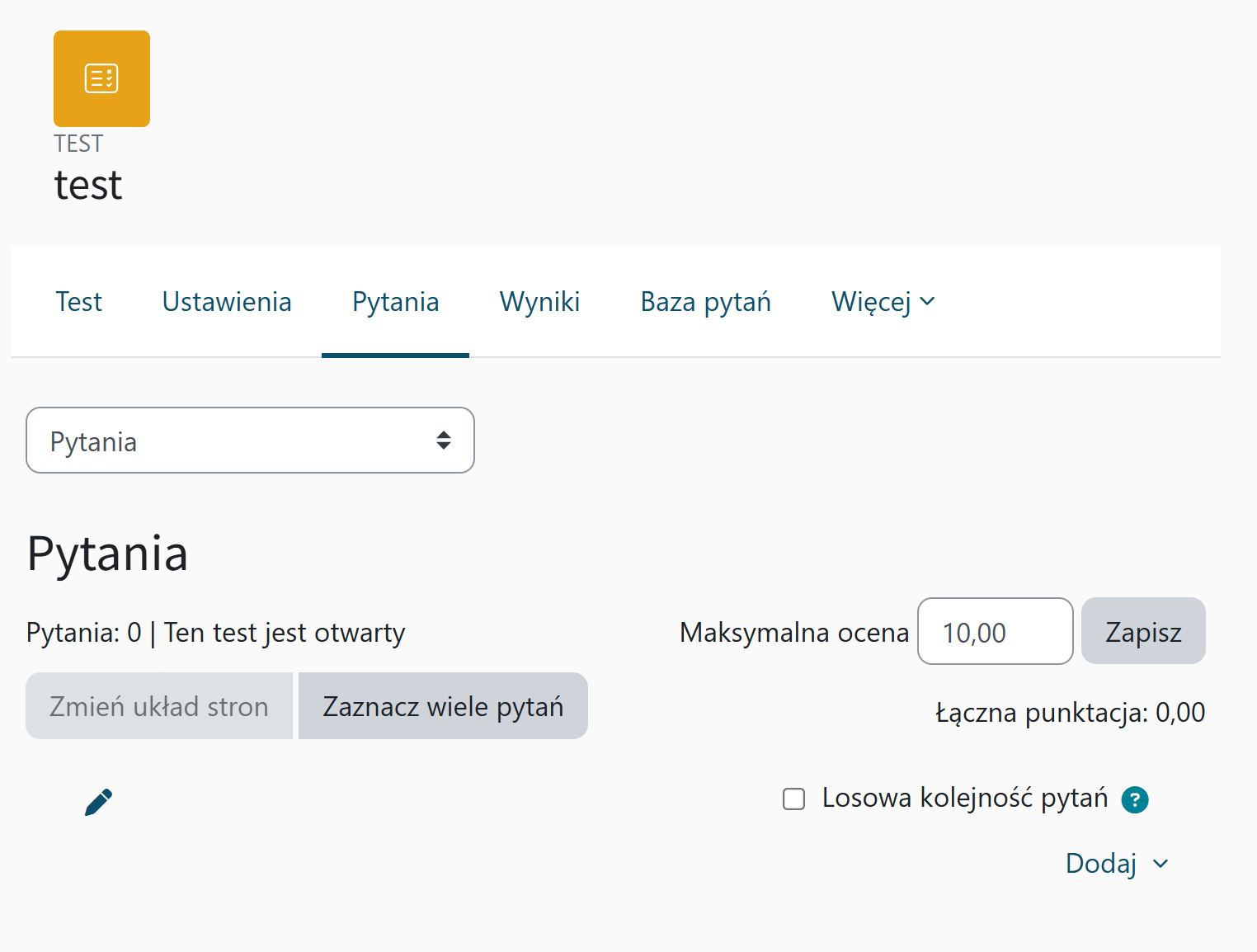1257x952 pixels.
Task: Click the Maksymalna ocena input field
Action: point(995,631)
